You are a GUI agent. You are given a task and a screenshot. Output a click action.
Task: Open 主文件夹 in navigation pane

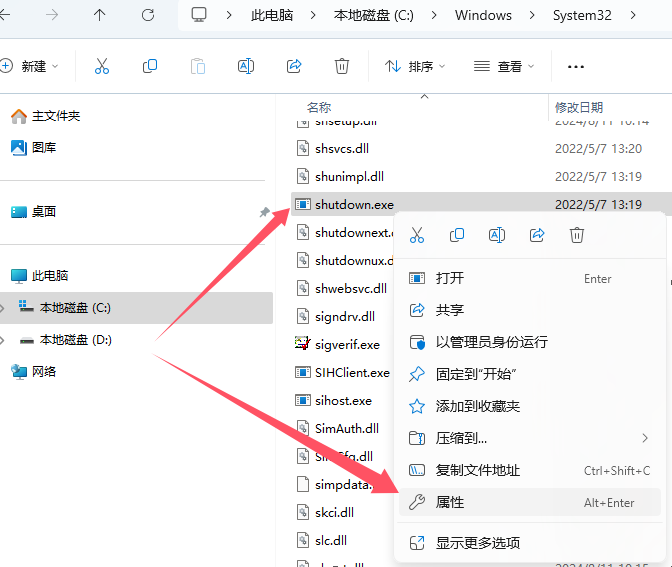(56, 116)
